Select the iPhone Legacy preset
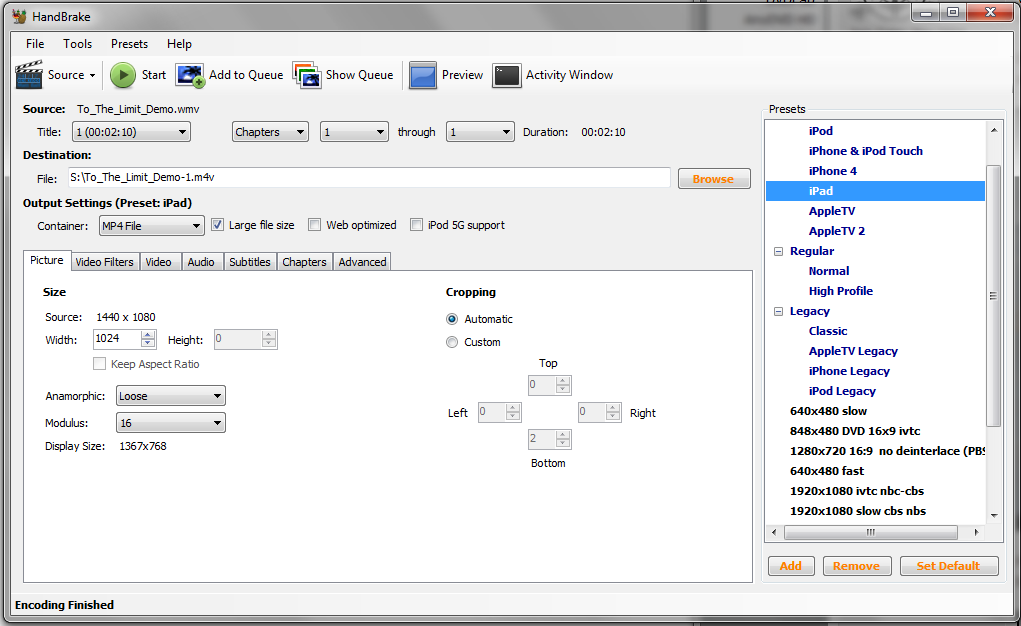The height and width of the screenshot is (626, 1021). (849, 371)
